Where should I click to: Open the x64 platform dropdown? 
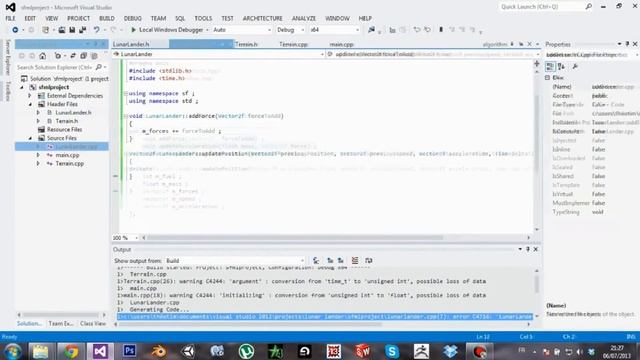[335, 30]
